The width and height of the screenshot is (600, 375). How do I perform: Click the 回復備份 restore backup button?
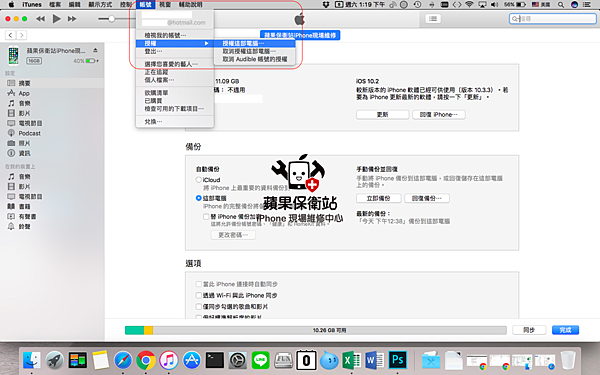click(x=427, y=198)
